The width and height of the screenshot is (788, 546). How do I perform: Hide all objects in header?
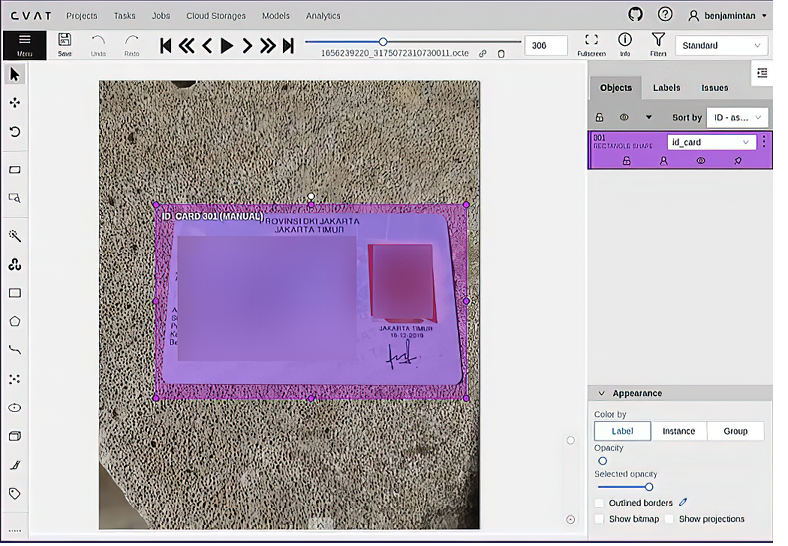tap(624, 118)
